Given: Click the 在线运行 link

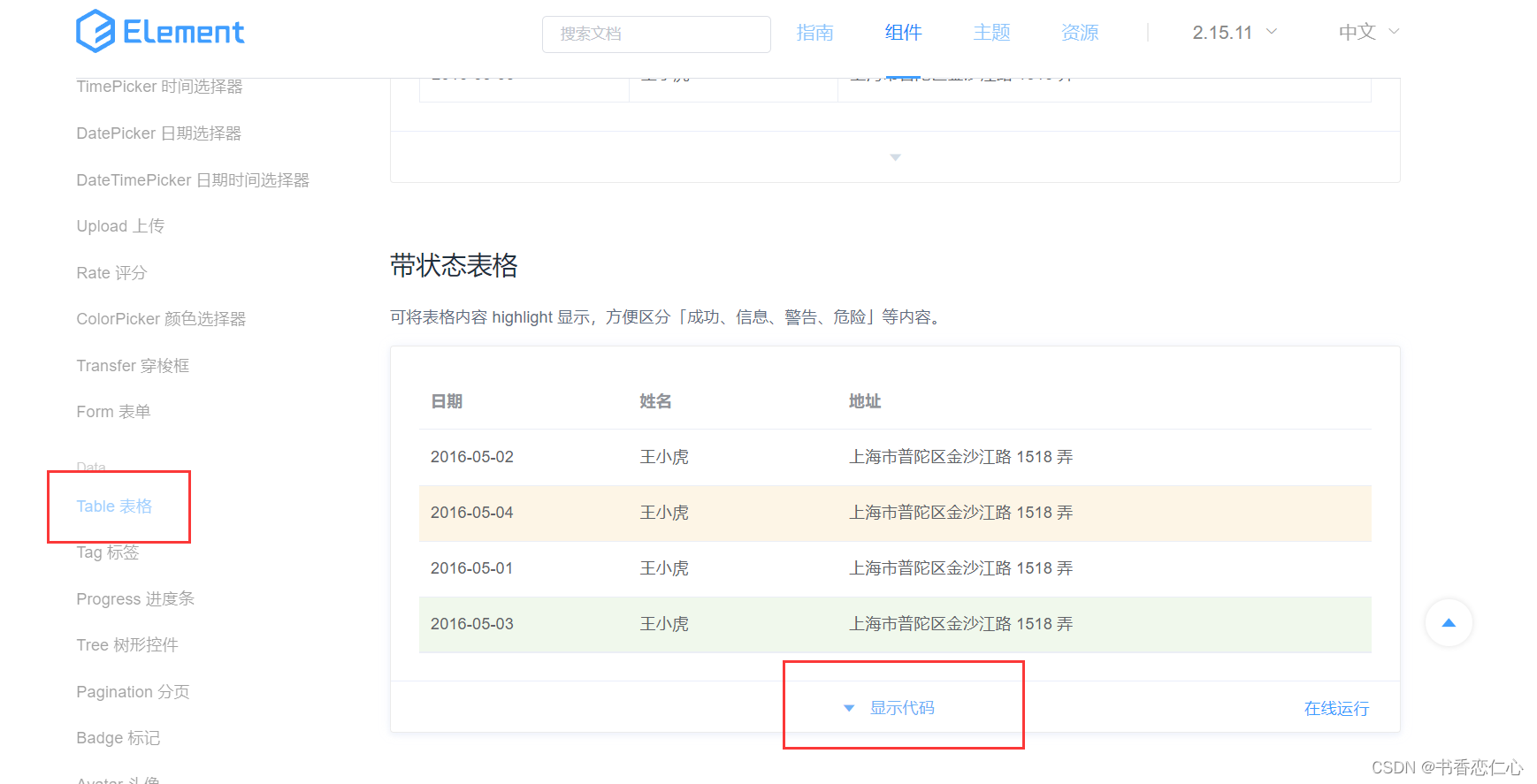Looking at the screenshot, I should click(x=1336, y=708).
